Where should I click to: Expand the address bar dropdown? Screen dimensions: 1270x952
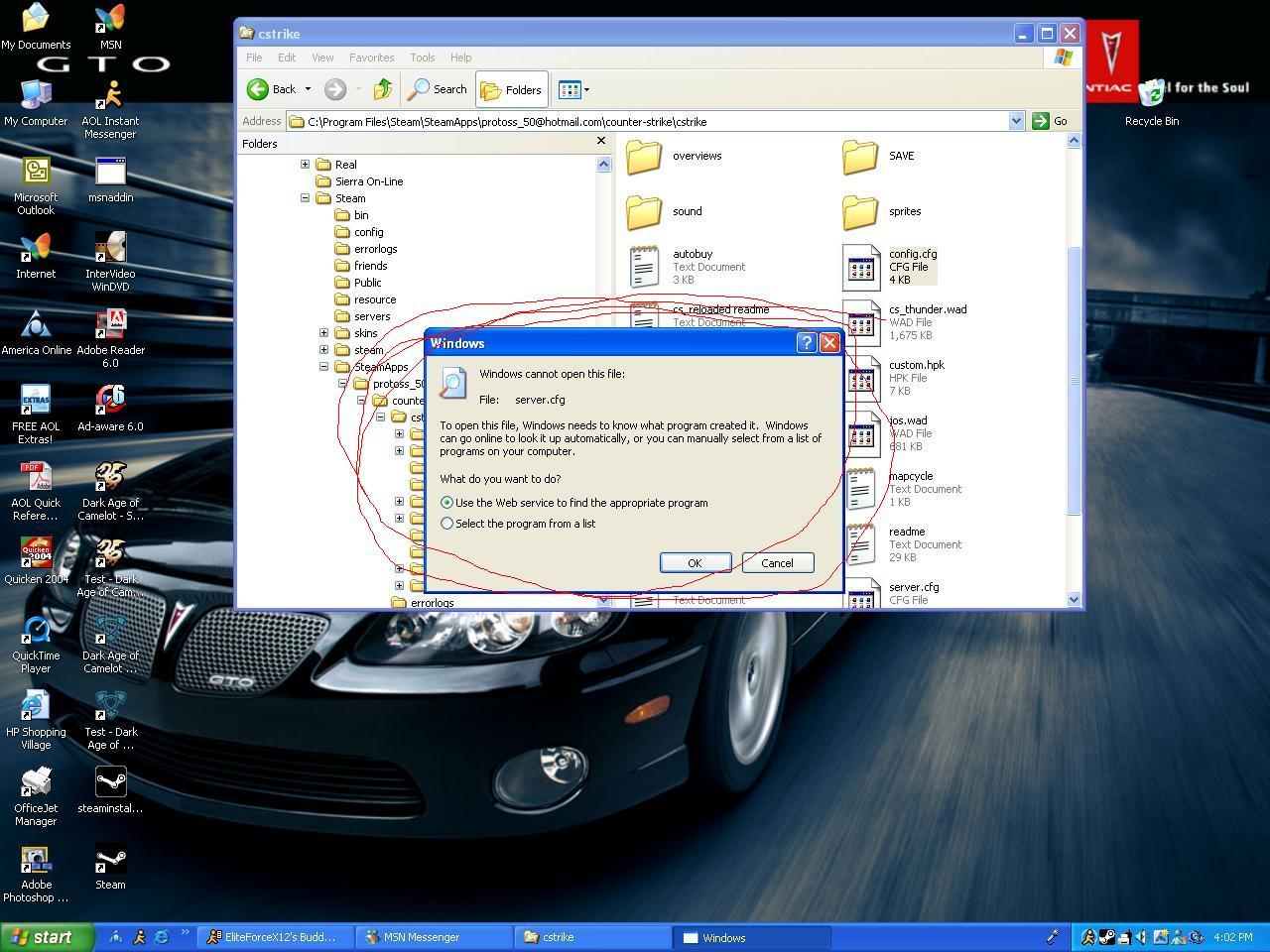pyautogui.click(x=1016, y=121)
